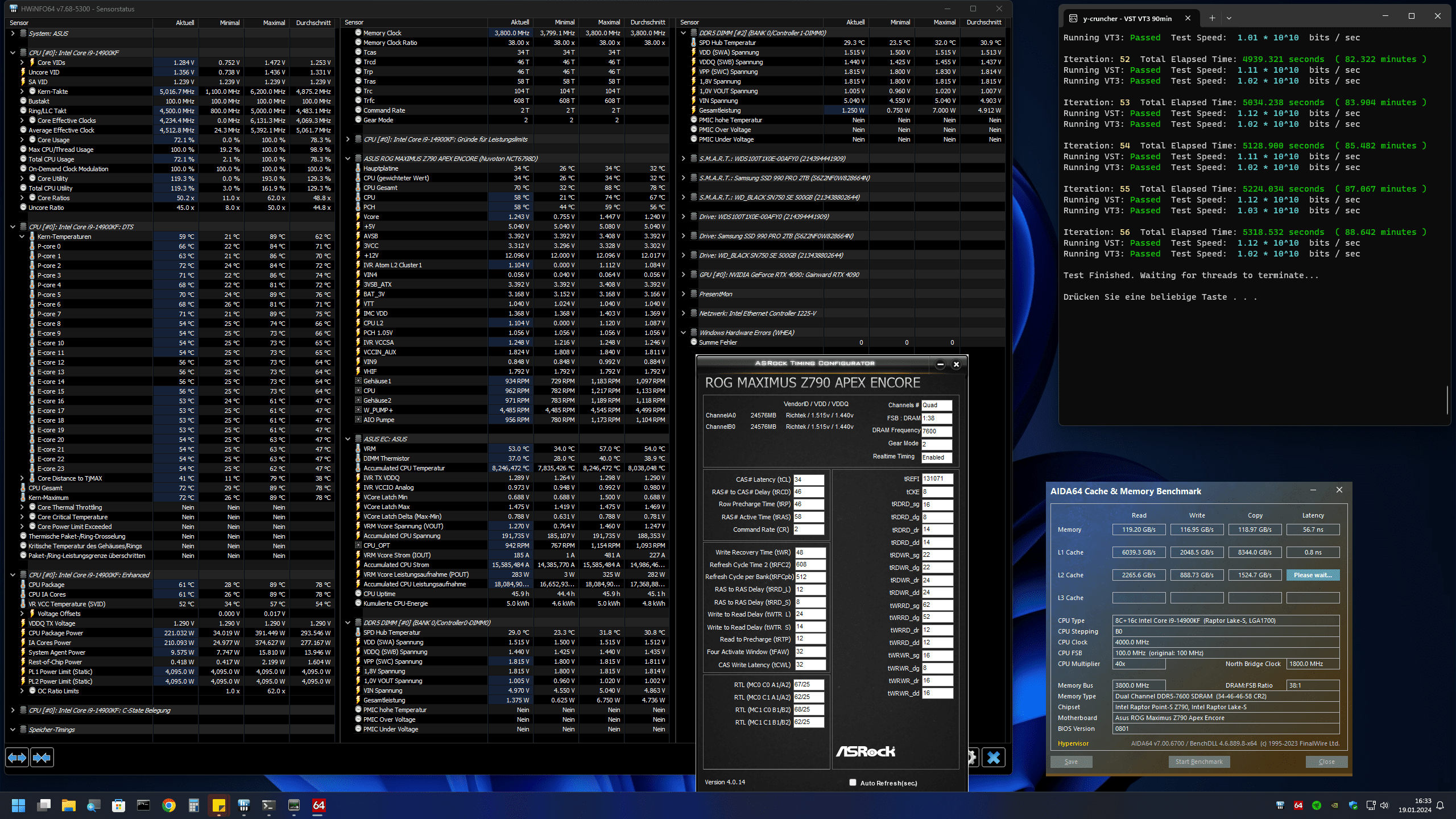Expand the GPU [#0] NVIDIA GeForce RTX 4090 section
This screenshot has width=1456, height=819.
point(684,275)
